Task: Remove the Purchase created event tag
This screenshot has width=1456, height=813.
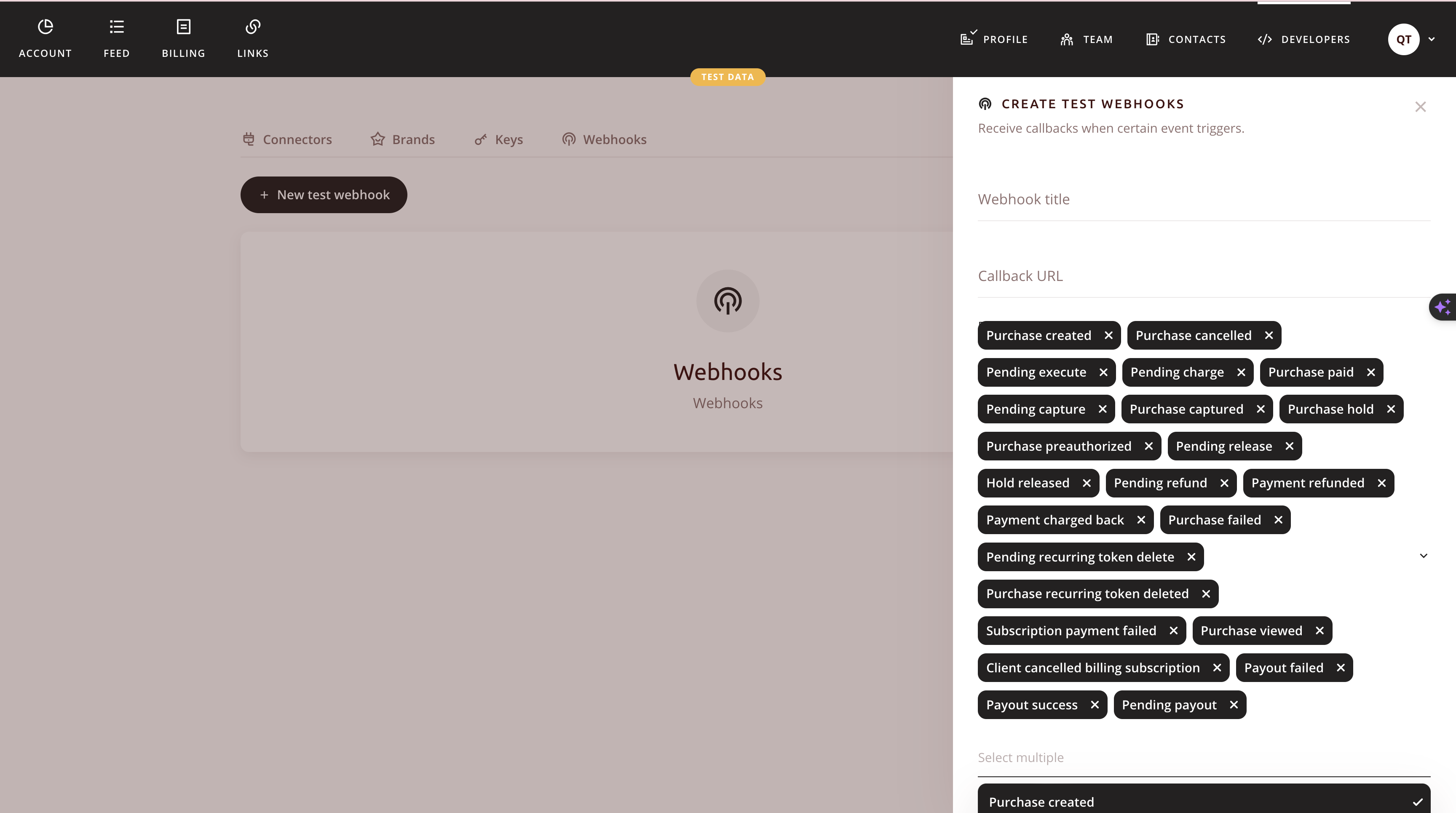Action: [1108, 335]
